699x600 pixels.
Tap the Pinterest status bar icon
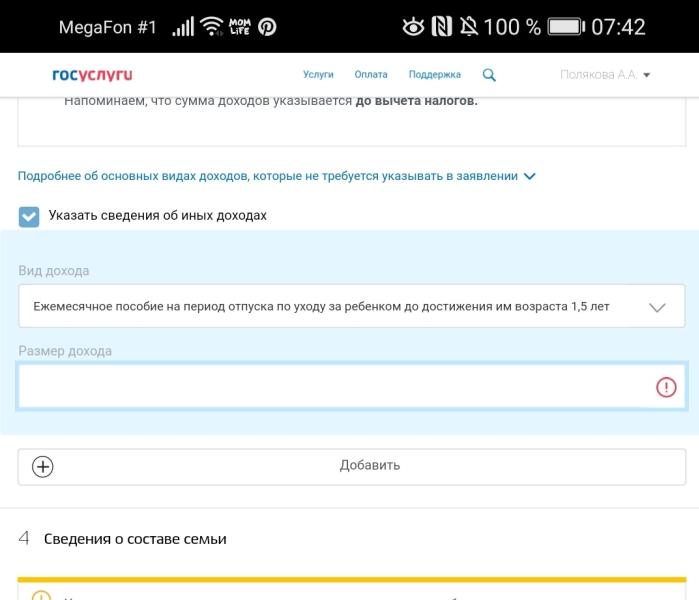267,27
